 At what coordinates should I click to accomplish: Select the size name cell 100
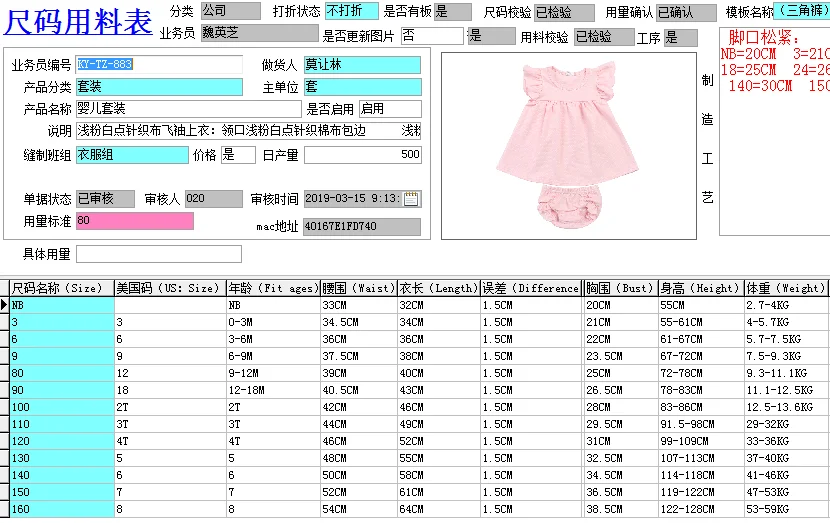62,407
